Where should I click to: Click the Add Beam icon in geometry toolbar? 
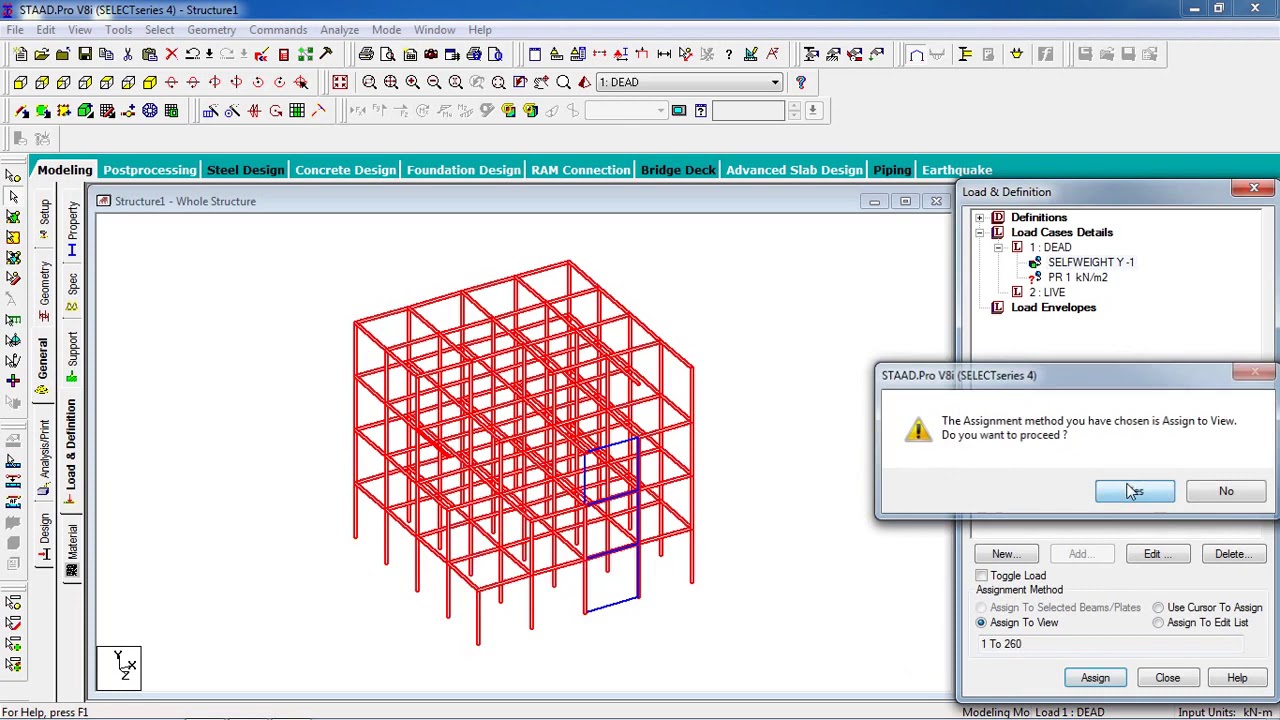pyautogui.click(x=21, y=110)
